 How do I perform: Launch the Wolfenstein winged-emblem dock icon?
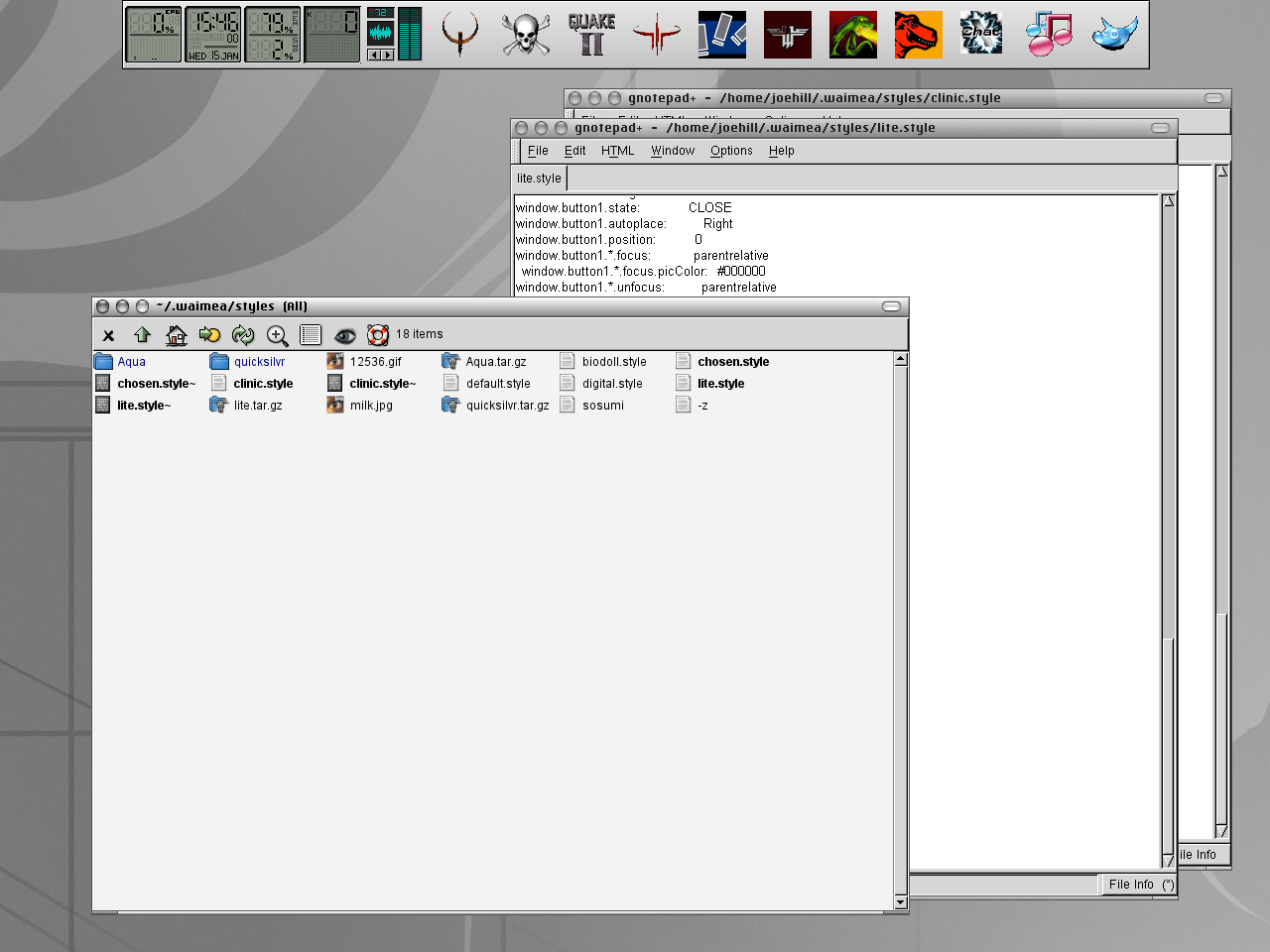[788, 35]
